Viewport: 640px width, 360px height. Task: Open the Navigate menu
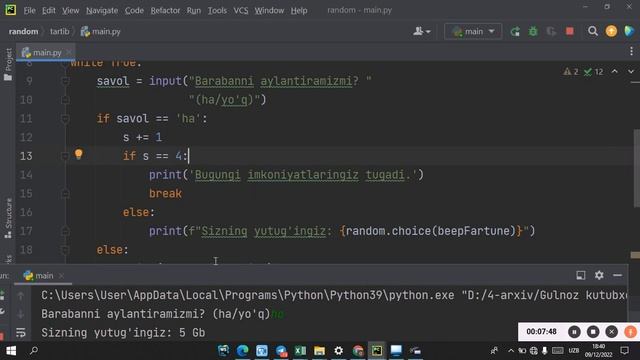click(x=102, y=10)
